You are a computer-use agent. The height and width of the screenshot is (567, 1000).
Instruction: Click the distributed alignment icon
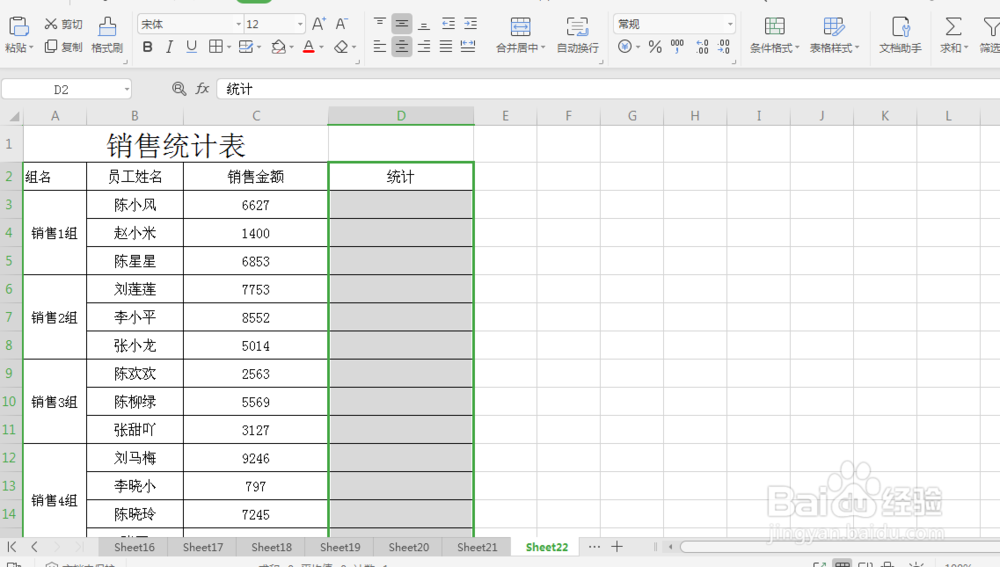coord(468,47)
